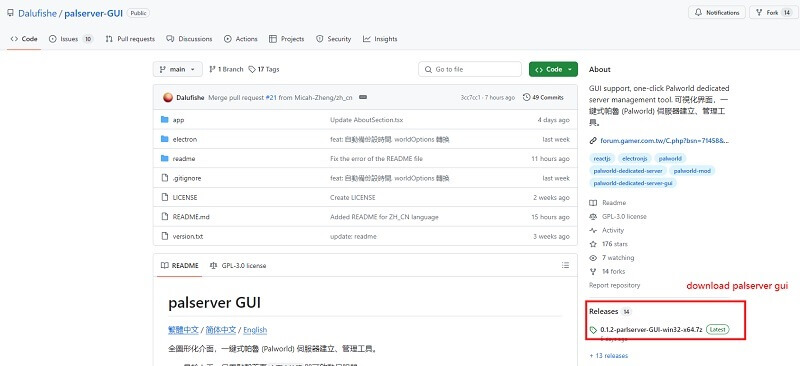View the 1 Branch link
800x366 pixels.
pos(227,69)
